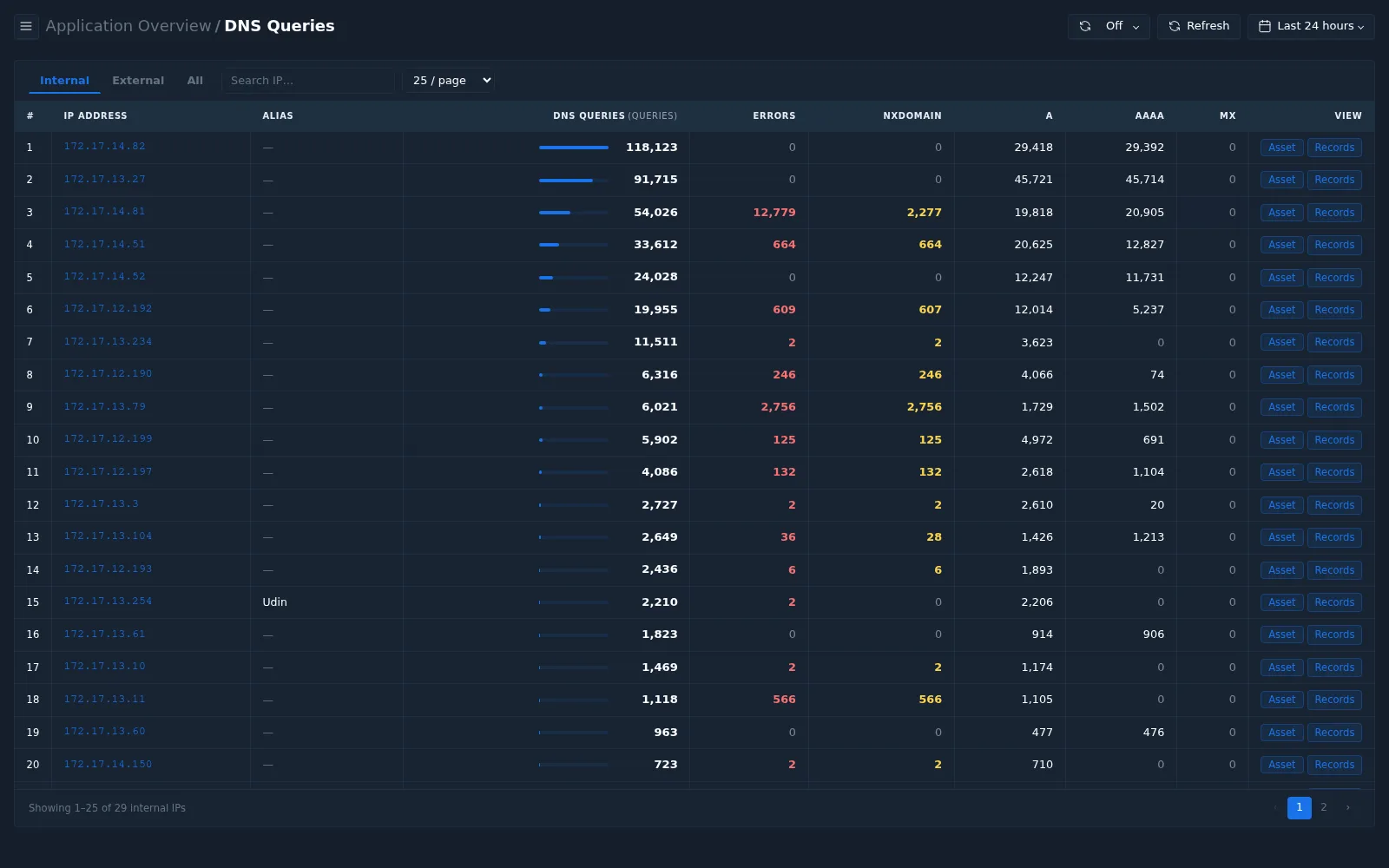Screen dimensions: 1389x868
Task: Click the previous page arrow
Action: (x=1274, y=807)
